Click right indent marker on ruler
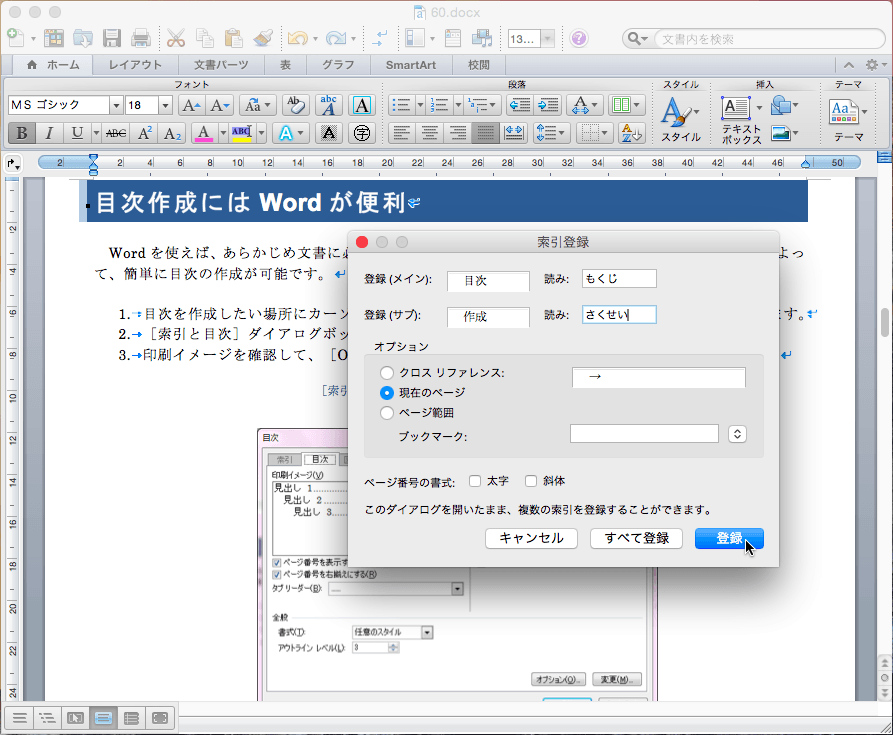The image size is (893, 735). click(805, 164)
